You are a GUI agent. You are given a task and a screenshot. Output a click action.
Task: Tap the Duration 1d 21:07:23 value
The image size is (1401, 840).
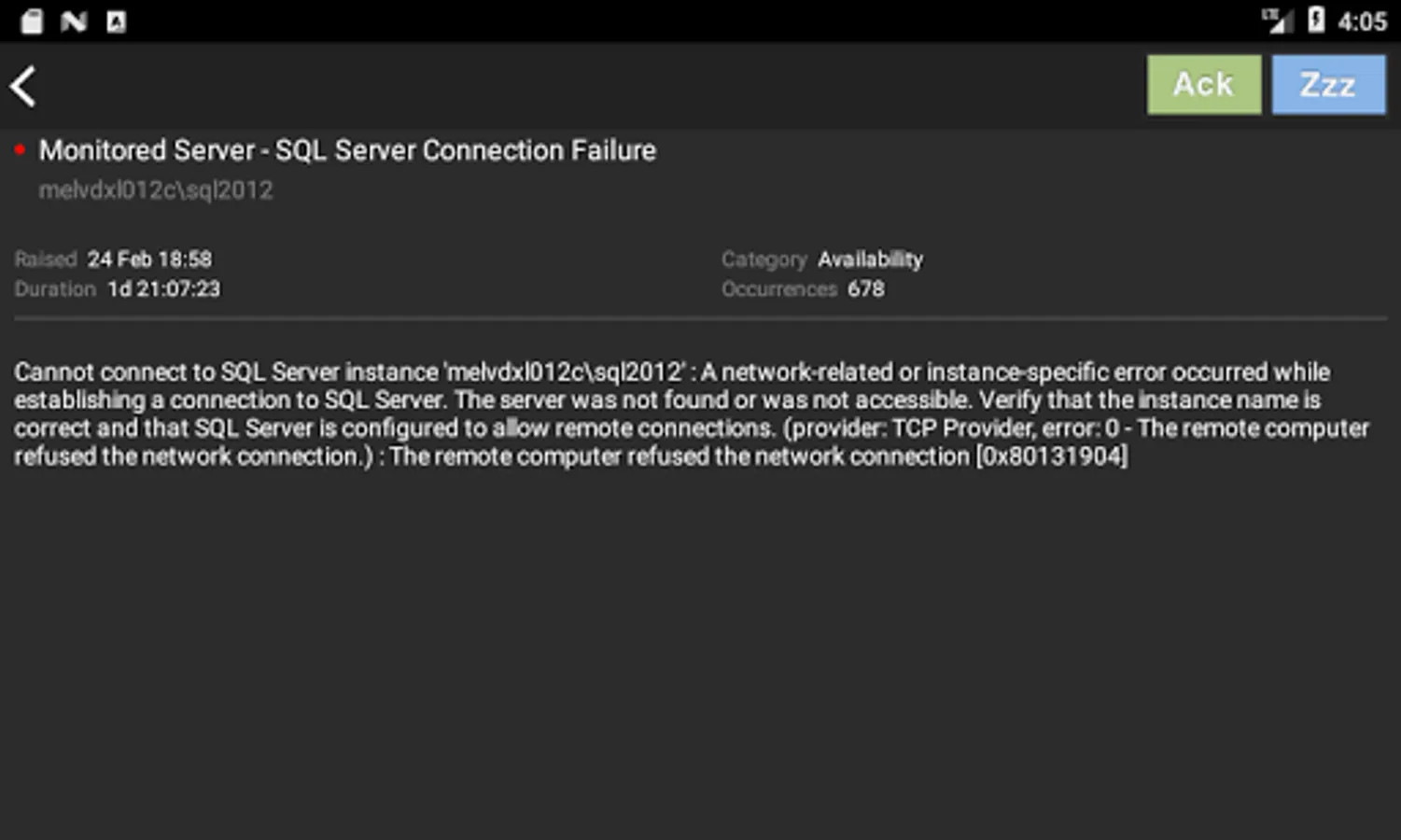pos(163,289)
